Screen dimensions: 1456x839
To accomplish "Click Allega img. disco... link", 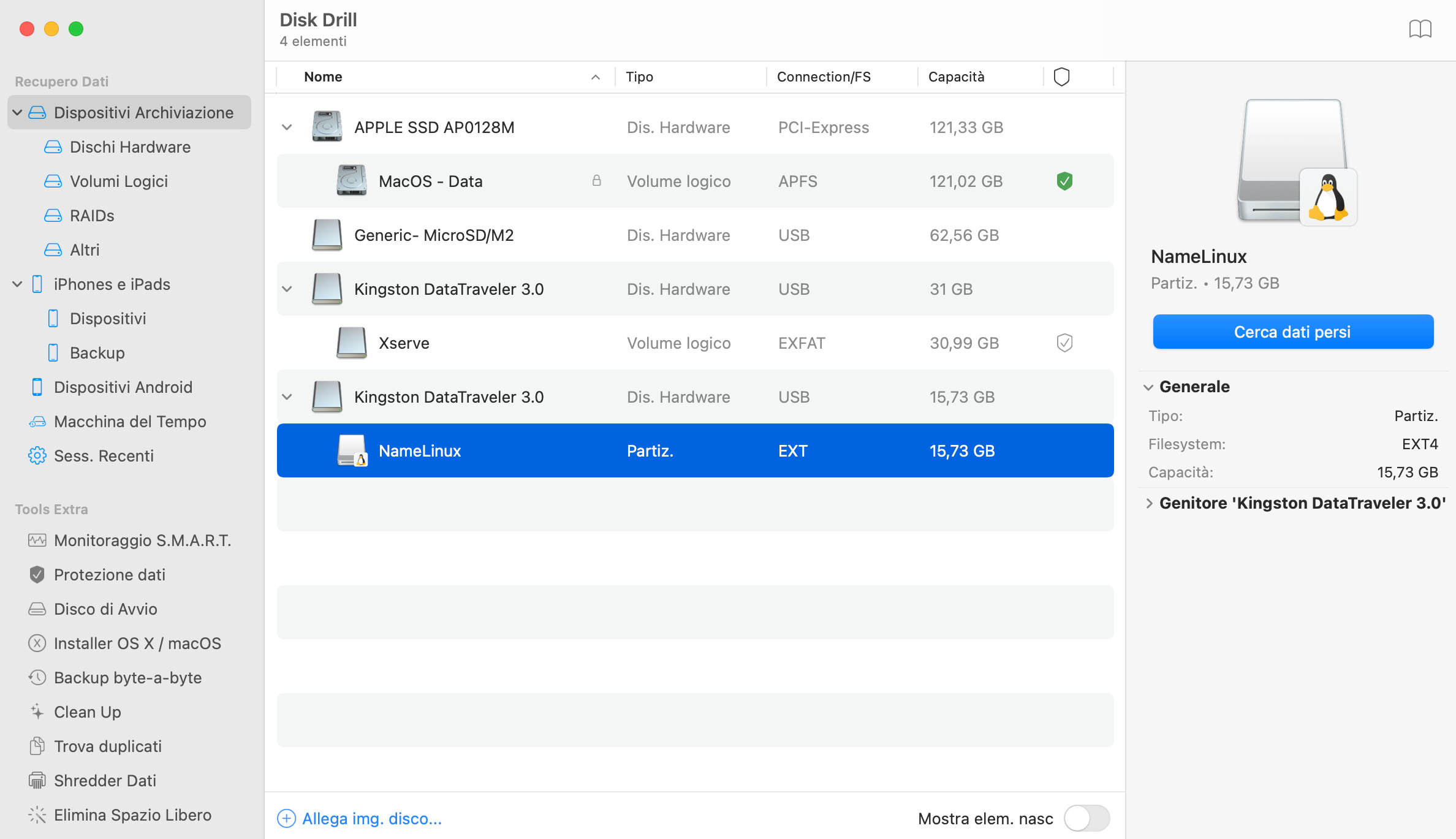I will pos(372,819).
